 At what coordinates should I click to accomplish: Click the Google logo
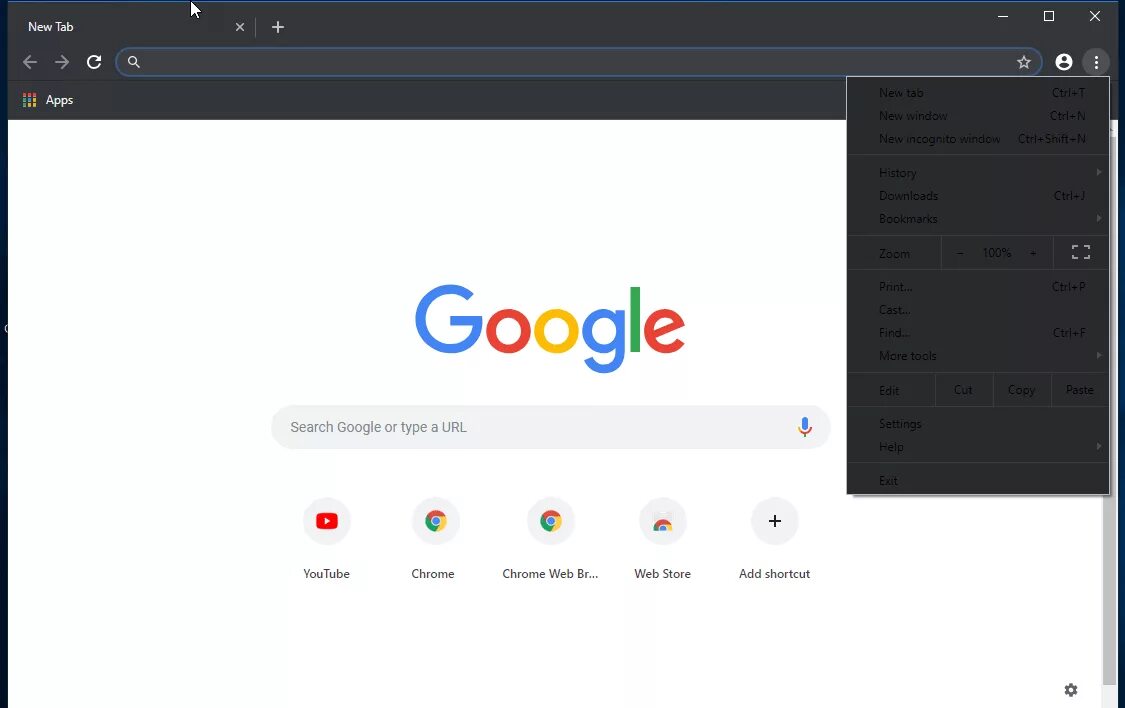click(x=550, y=329)
